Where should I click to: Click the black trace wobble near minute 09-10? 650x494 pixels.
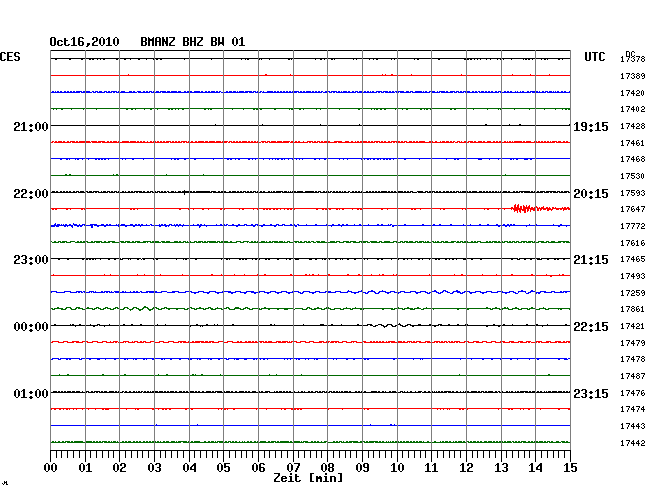[390, 325]
